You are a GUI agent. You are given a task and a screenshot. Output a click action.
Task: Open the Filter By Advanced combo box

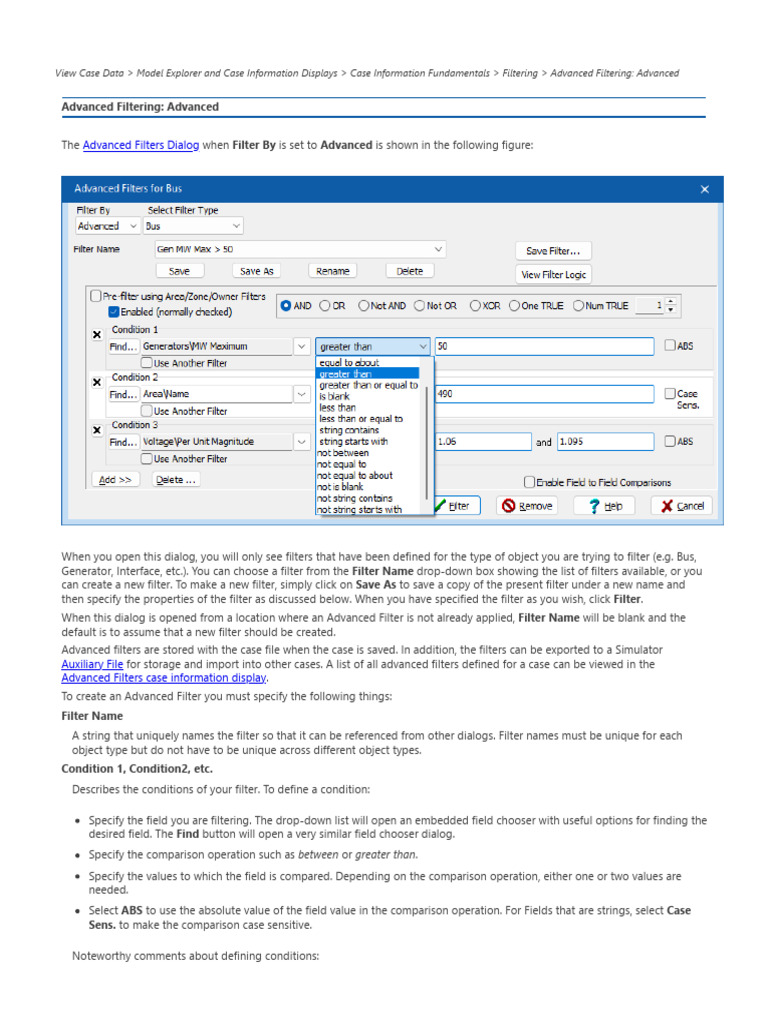(x=133, y=226)
